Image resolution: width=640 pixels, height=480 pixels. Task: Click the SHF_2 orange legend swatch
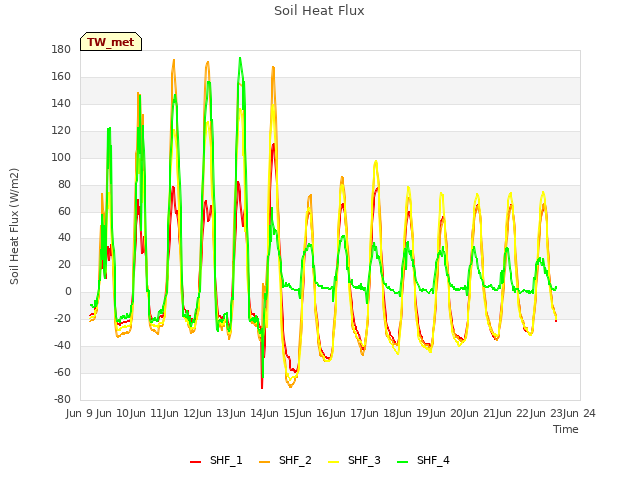(x=264, y=462)
